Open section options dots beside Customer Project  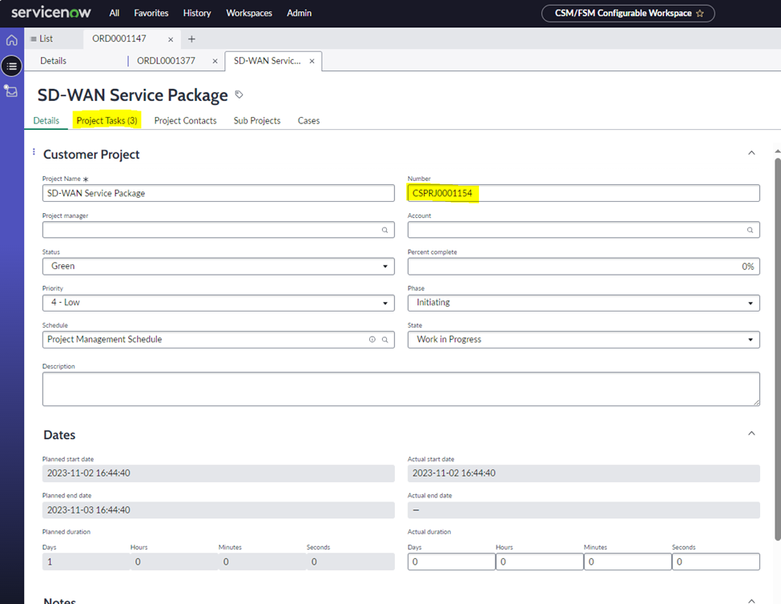tap(33, 151)
